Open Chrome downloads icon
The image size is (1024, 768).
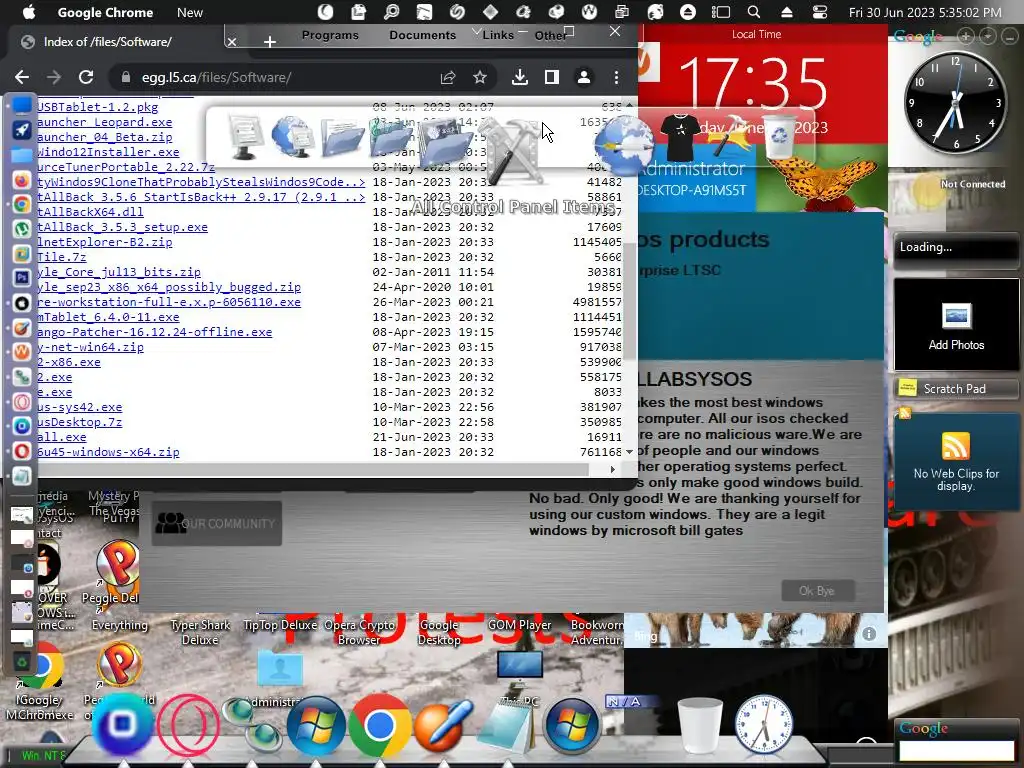(x=520, y=77)
